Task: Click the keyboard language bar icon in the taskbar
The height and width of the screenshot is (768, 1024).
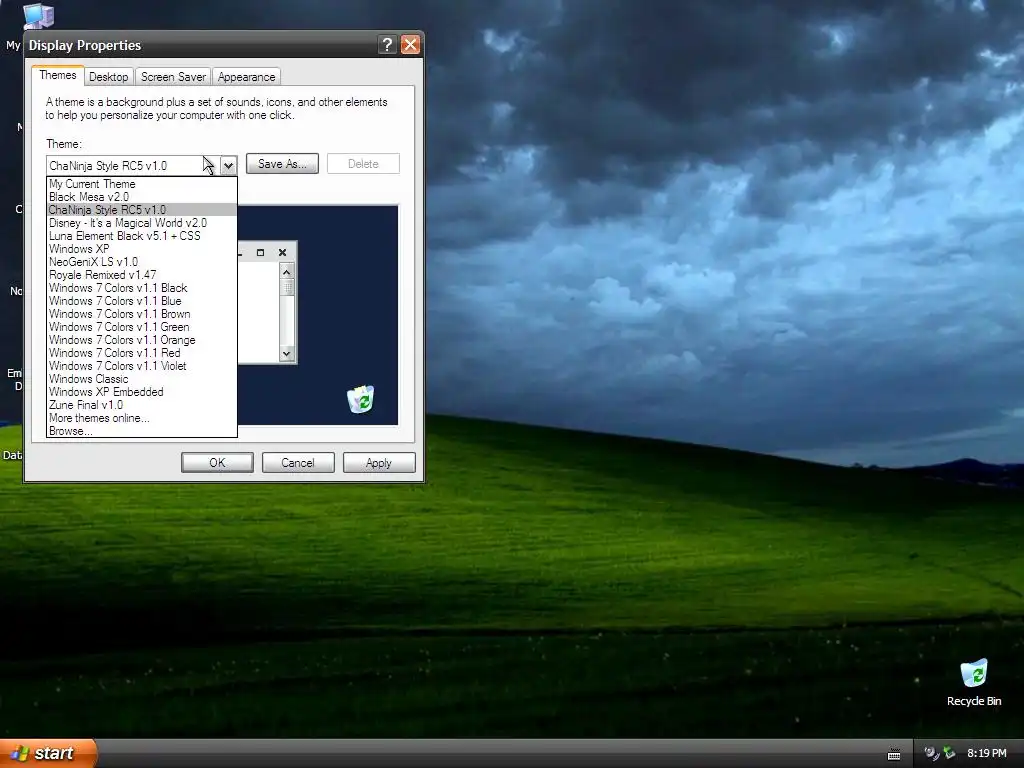Action: pos(894,754)
